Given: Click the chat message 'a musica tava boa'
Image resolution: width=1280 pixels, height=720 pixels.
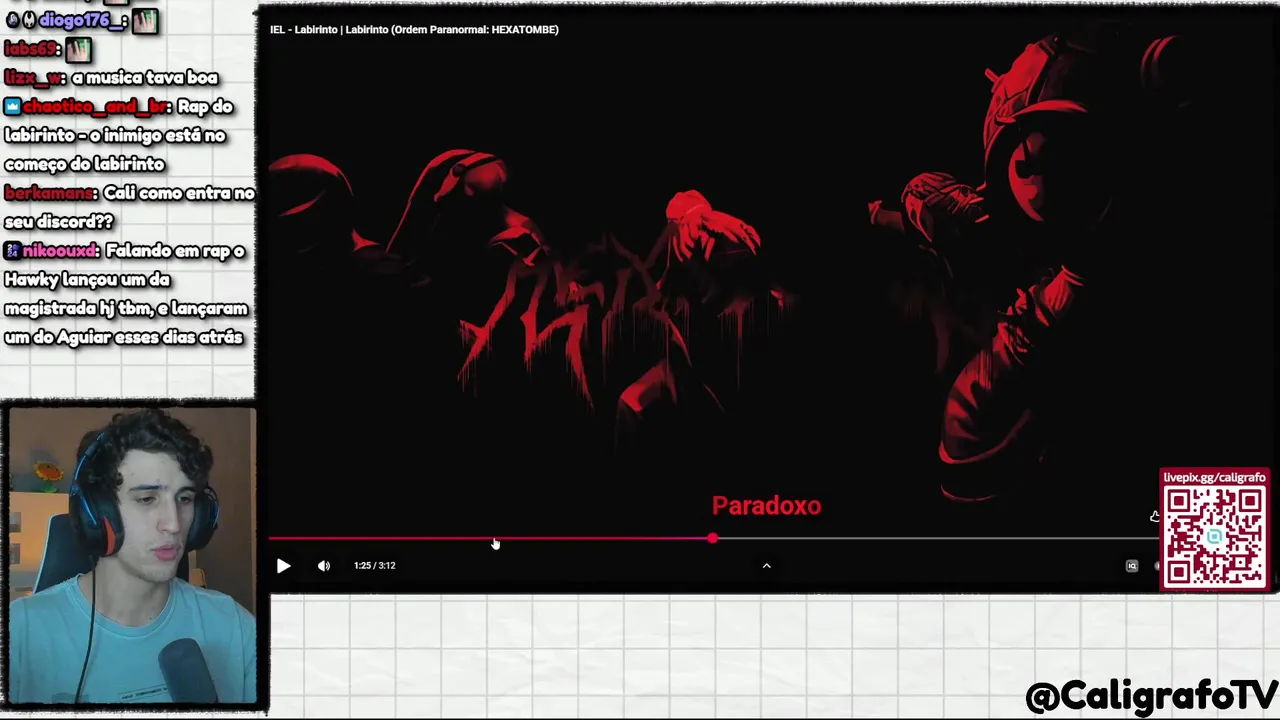Looking at the screenshot, I should tap(145, 78).
